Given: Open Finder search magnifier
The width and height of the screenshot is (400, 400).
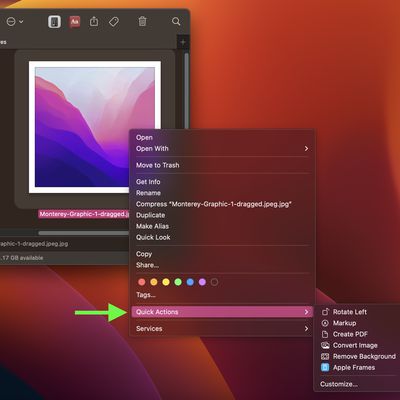Looking at the screenshot, I should [x=176, y=22].
